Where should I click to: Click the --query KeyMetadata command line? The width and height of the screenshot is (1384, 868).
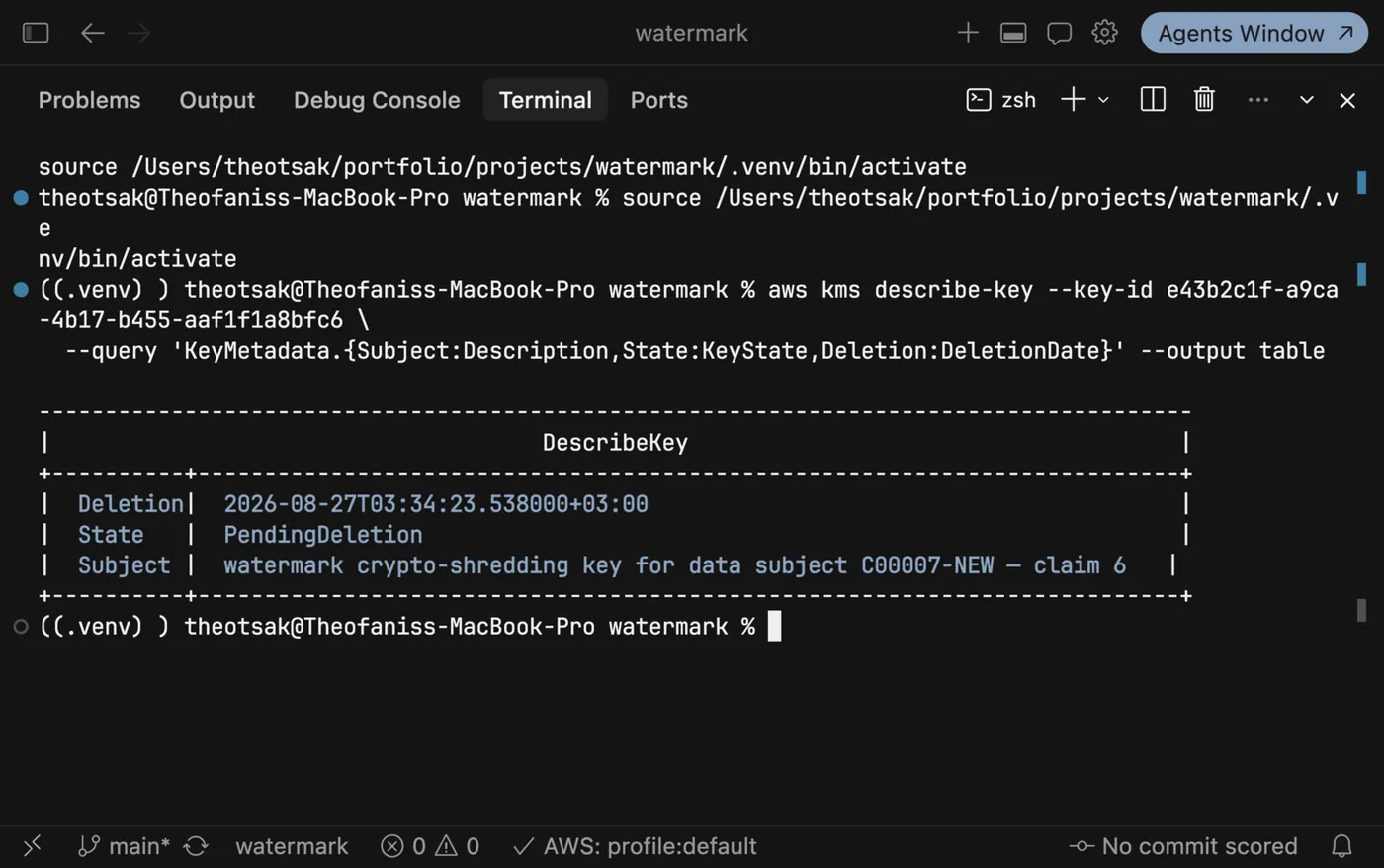(694, 351)
